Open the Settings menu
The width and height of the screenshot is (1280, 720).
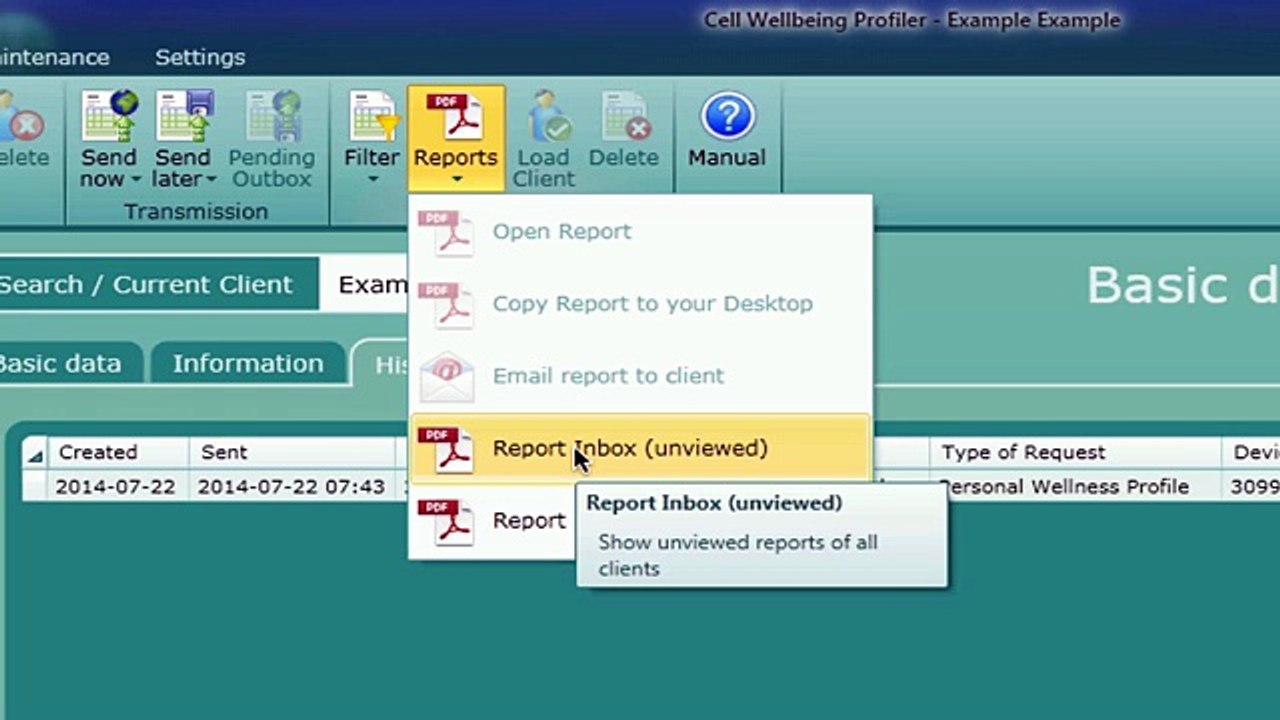coord(200,57)
